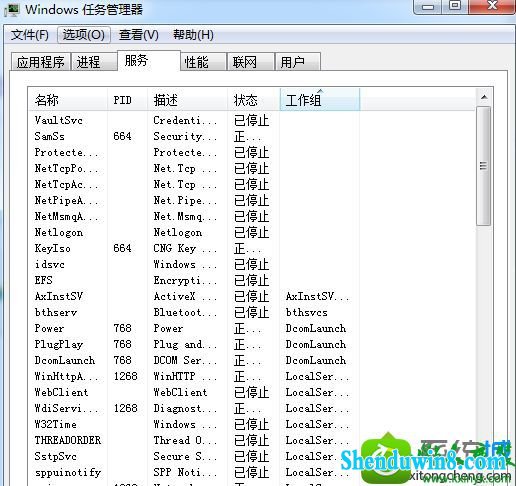This screenshot has width=516, height=486.
Task: Click PID 1268 in the WinHttpA row
Action: (x=125, y=376)
